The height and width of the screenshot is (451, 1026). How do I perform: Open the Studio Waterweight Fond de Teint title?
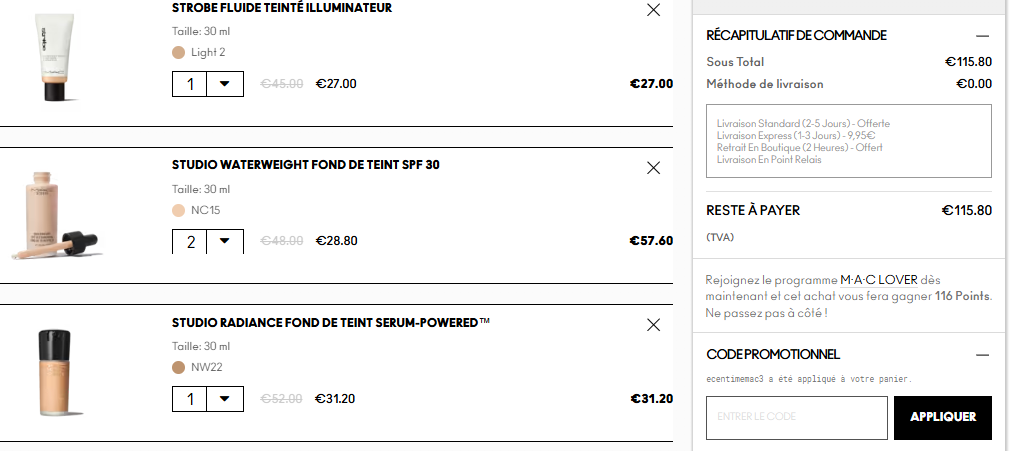tap(305, 165)
